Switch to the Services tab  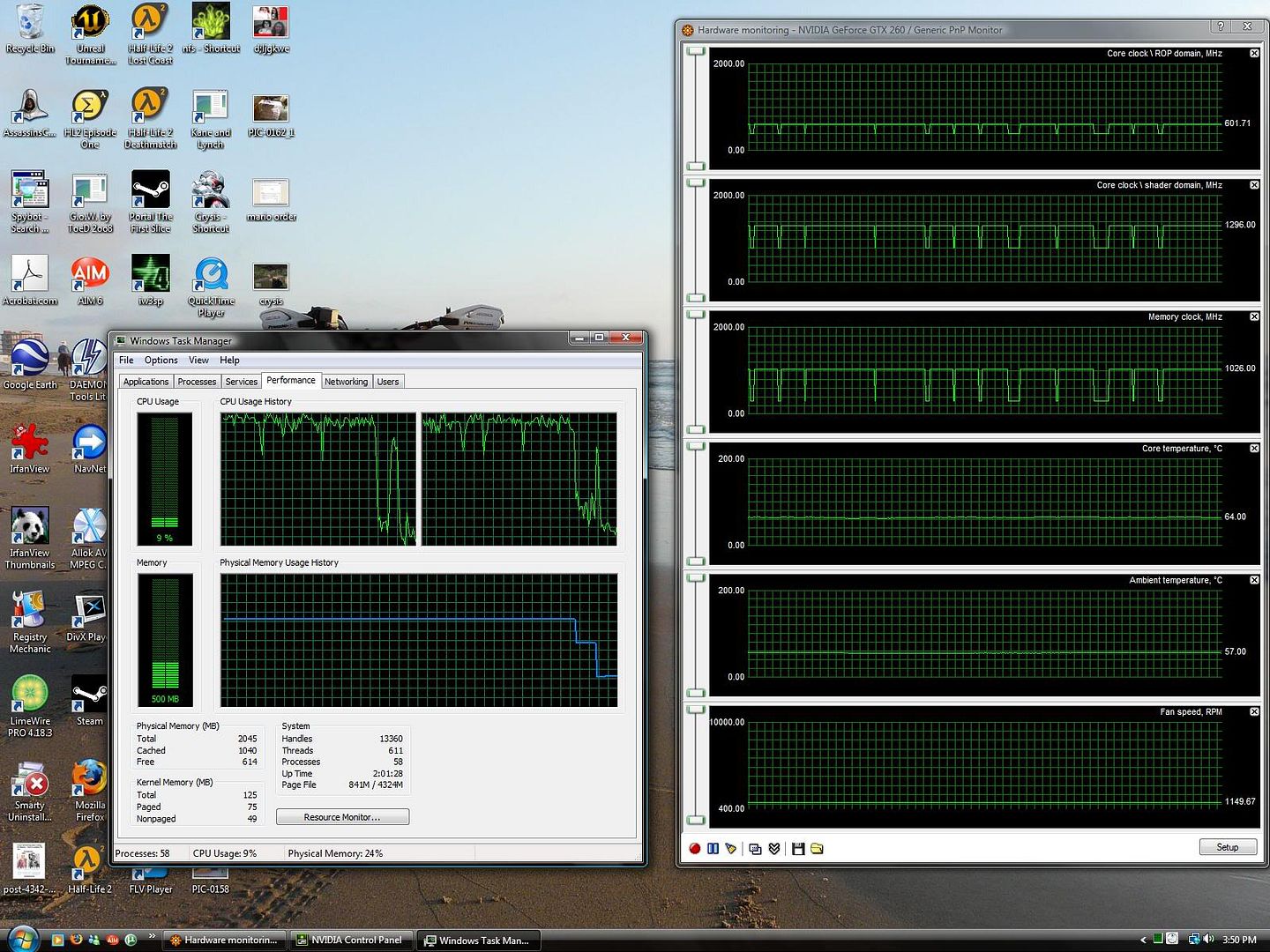pos(241,382)
